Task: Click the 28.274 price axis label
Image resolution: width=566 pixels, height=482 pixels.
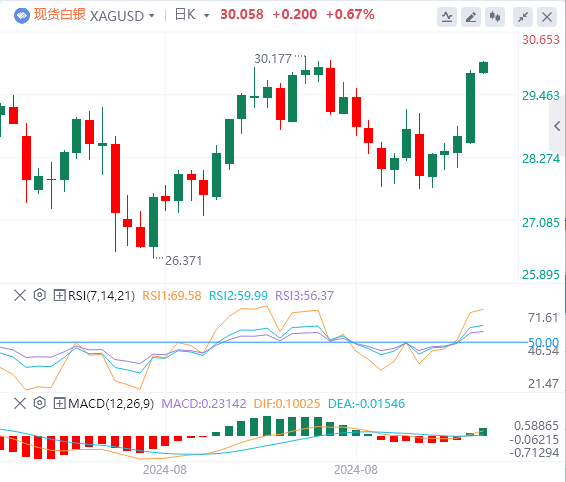Action: pos(541,159)
